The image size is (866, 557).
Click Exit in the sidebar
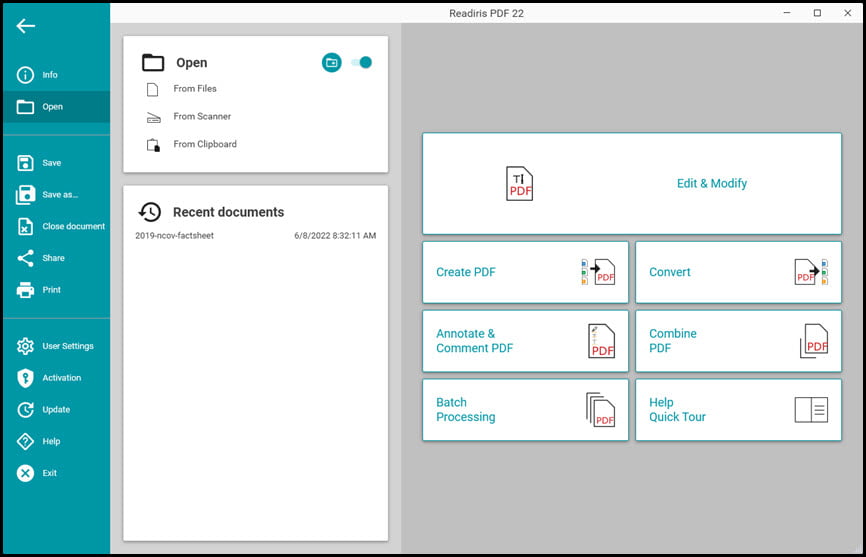coord(56,473)
